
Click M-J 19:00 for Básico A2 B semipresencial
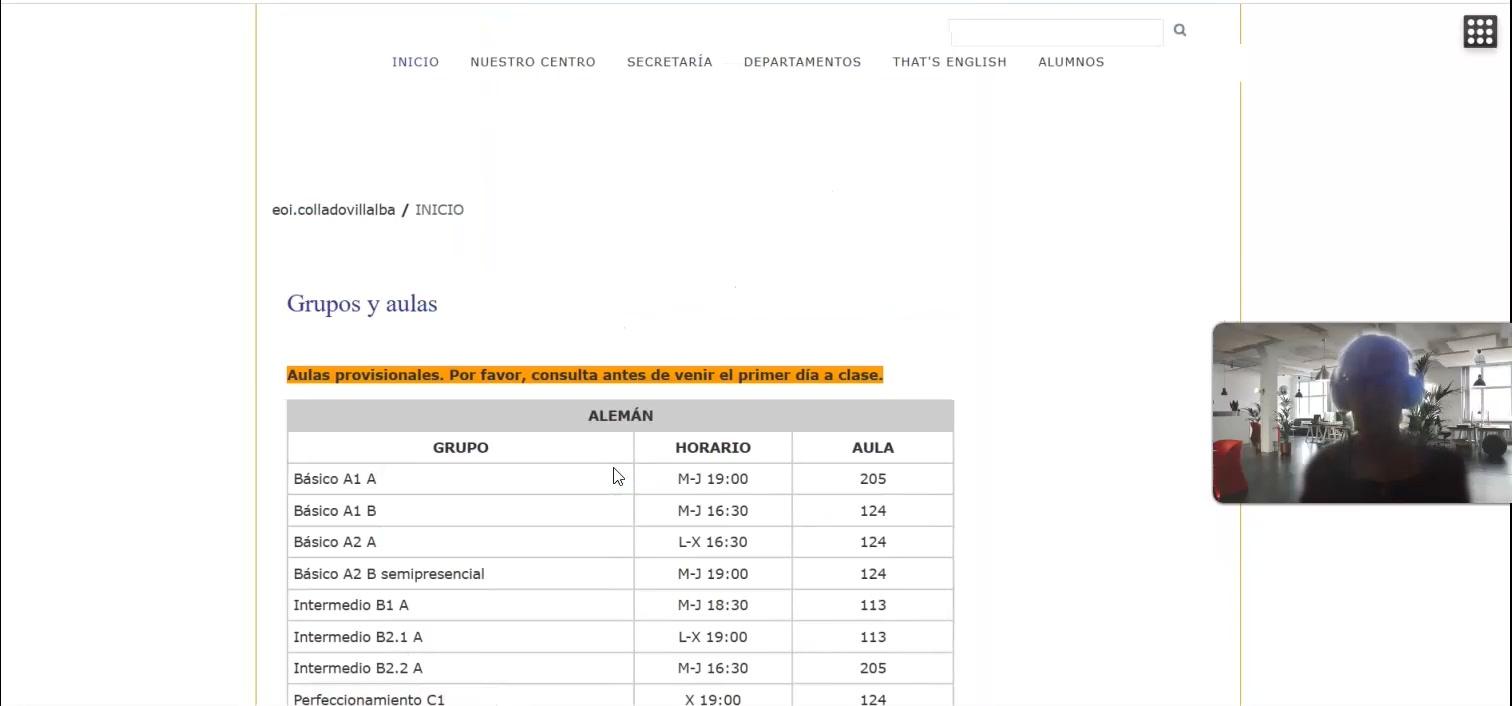(713, 574)
